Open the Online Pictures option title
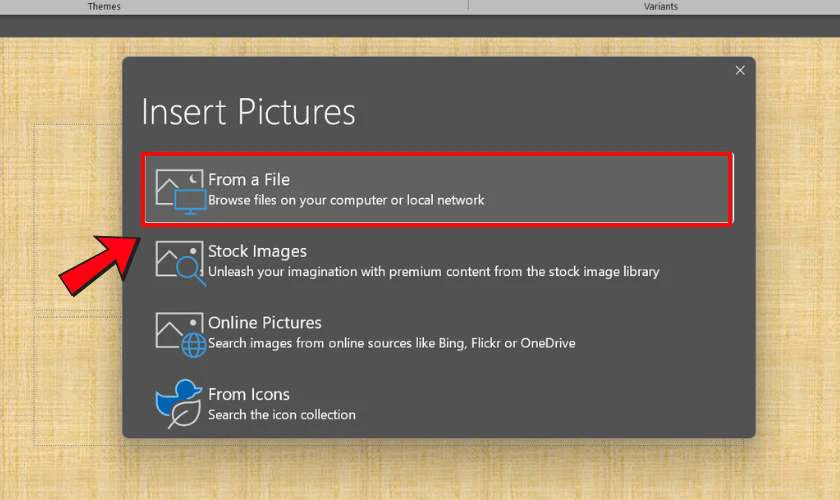The height and width of the screenshot is (500, 840). (265, 323)
